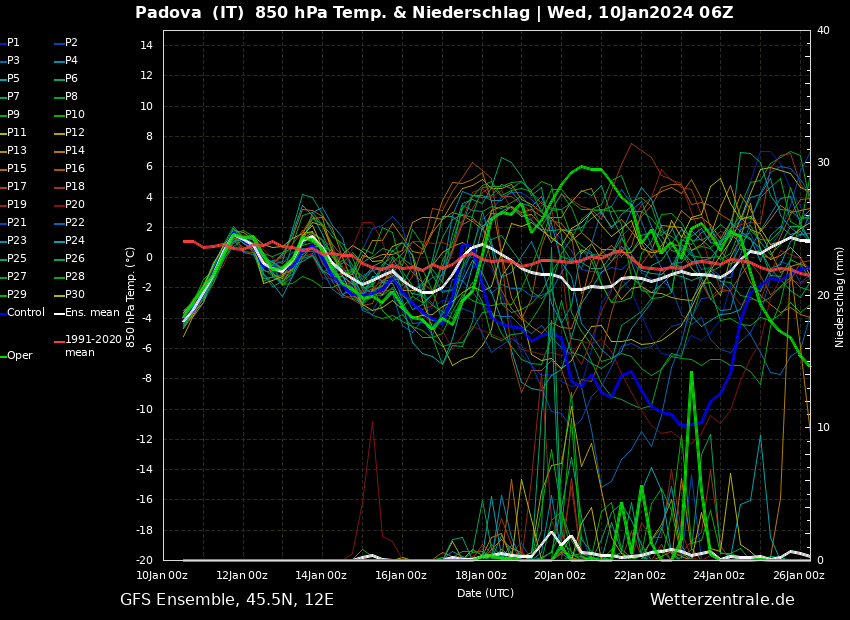
Task: Choose the 24Jan 00z date label
Action: pos(719,576)
